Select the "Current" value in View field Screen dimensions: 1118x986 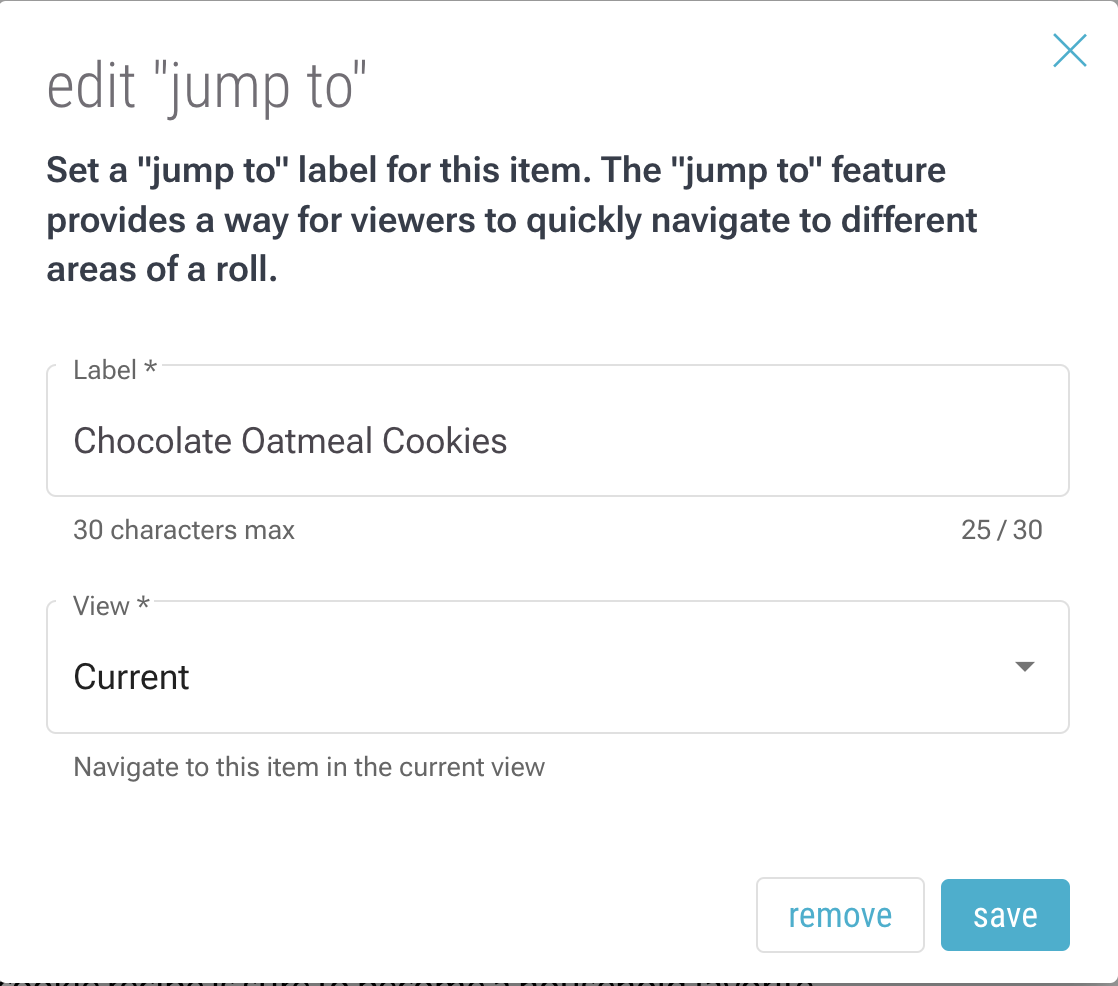[x=132, y=677]
